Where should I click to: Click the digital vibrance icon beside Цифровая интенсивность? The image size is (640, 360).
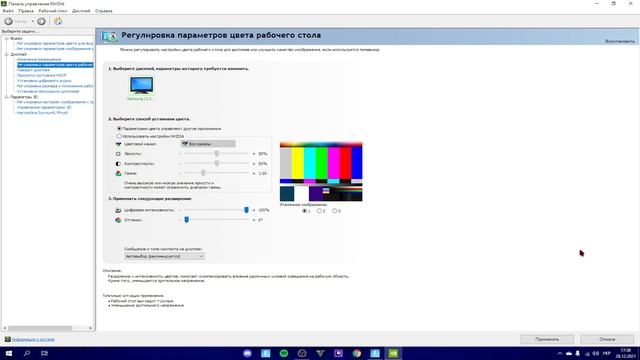[x=118, y=210]
